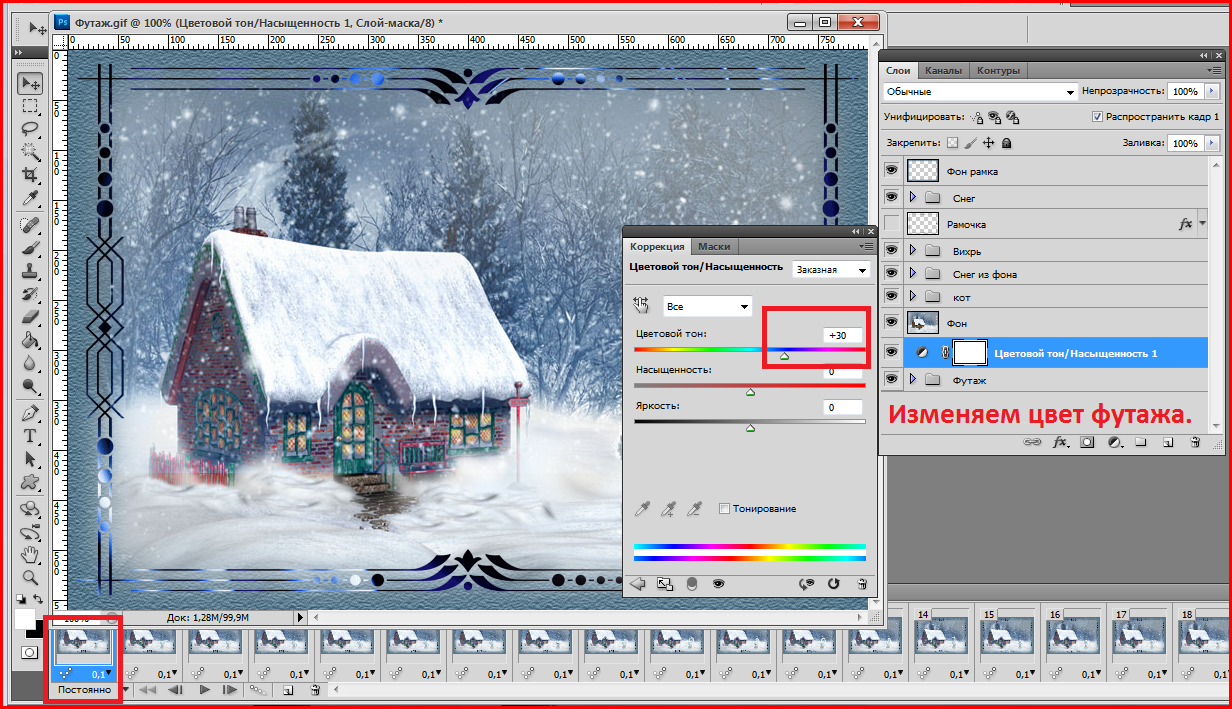Select the History Brush tool

coord(31,293)
